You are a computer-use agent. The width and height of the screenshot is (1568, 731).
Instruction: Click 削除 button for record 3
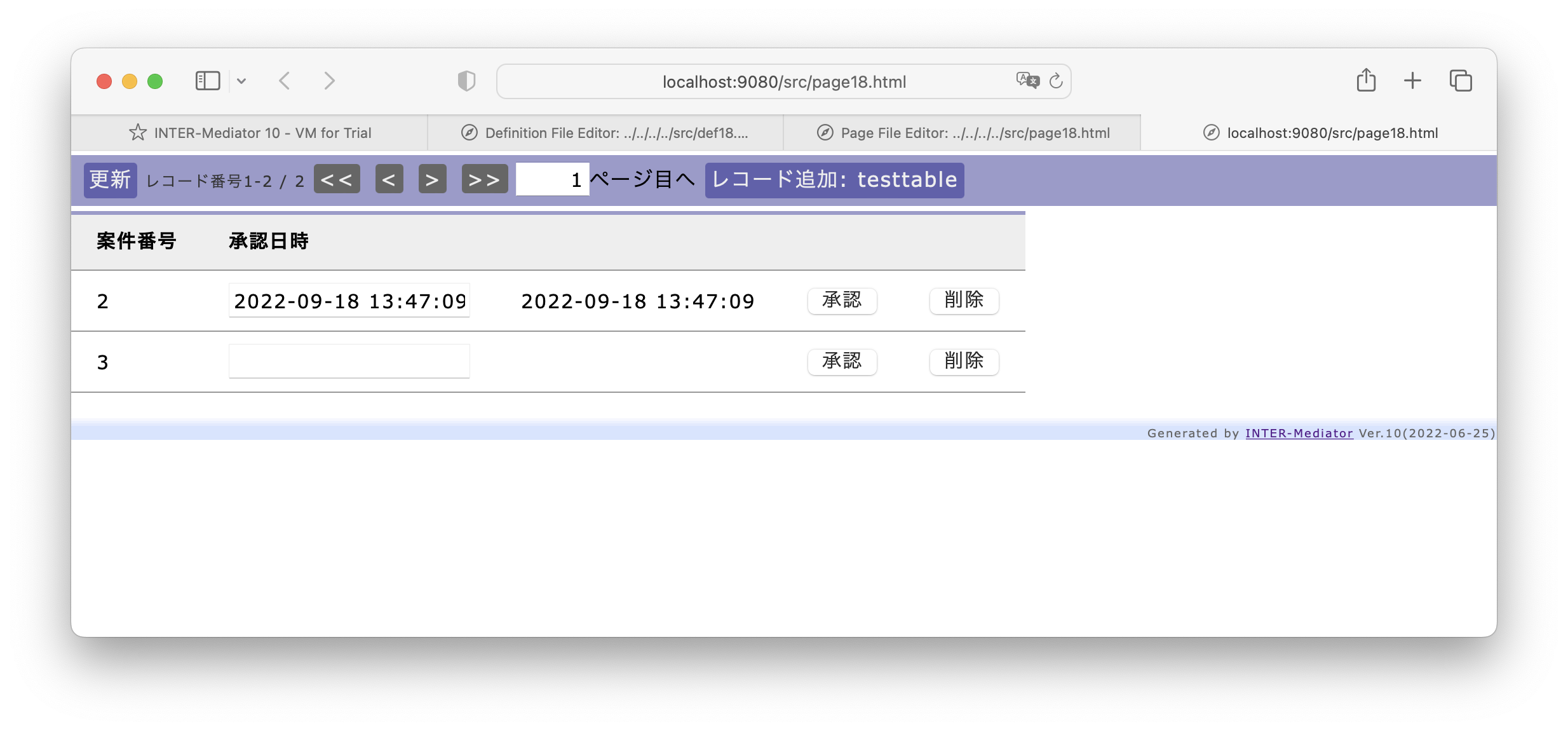964,361
